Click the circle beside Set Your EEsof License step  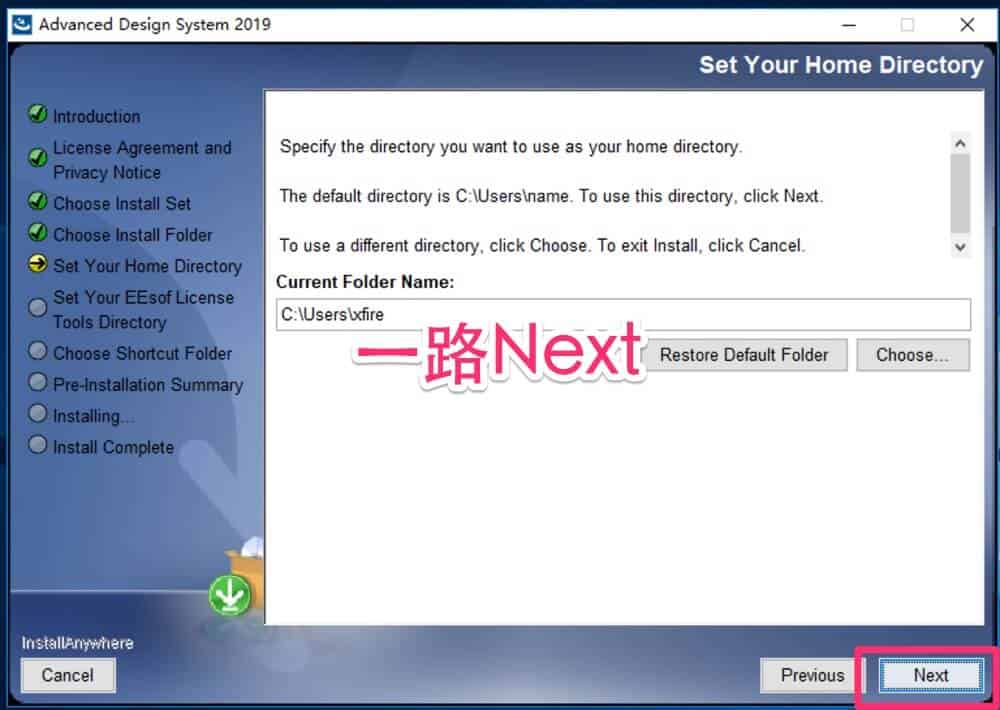[x=38, y=307]
